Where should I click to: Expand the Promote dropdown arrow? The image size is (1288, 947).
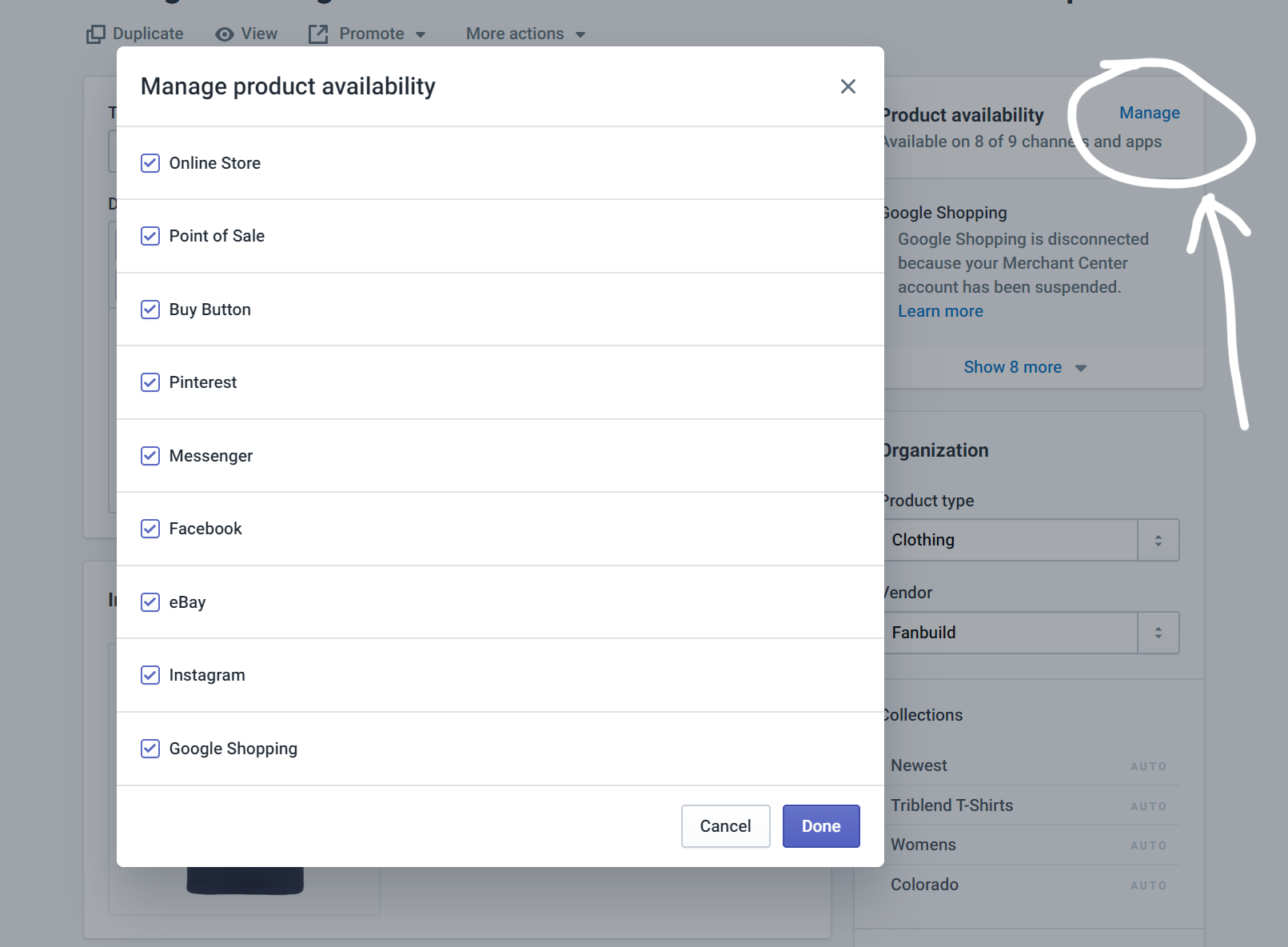tap(421, 35)
